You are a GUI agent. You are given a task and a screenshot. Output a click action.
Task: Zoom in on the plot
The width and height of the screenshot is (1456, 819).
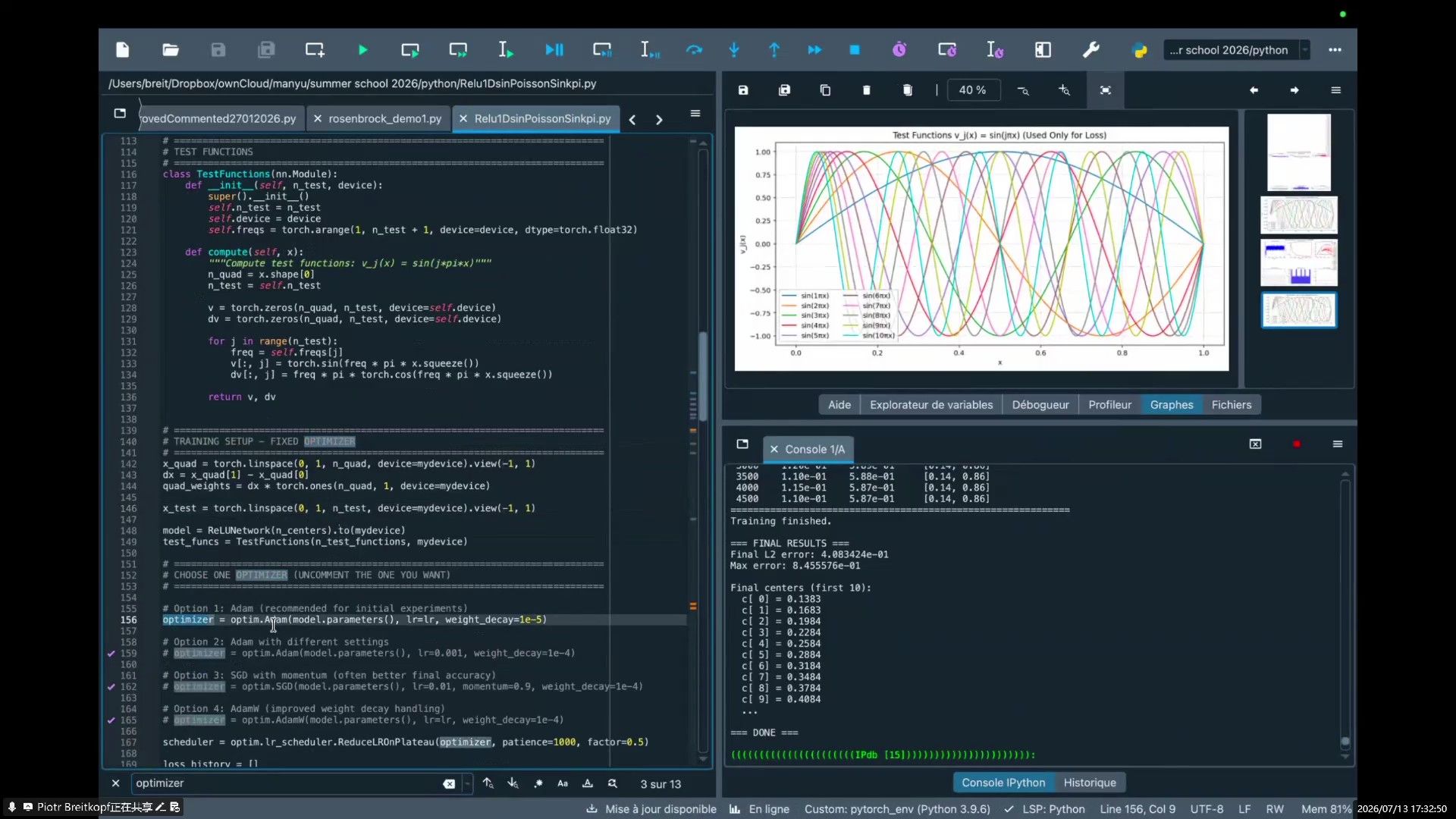(1064, 90)
